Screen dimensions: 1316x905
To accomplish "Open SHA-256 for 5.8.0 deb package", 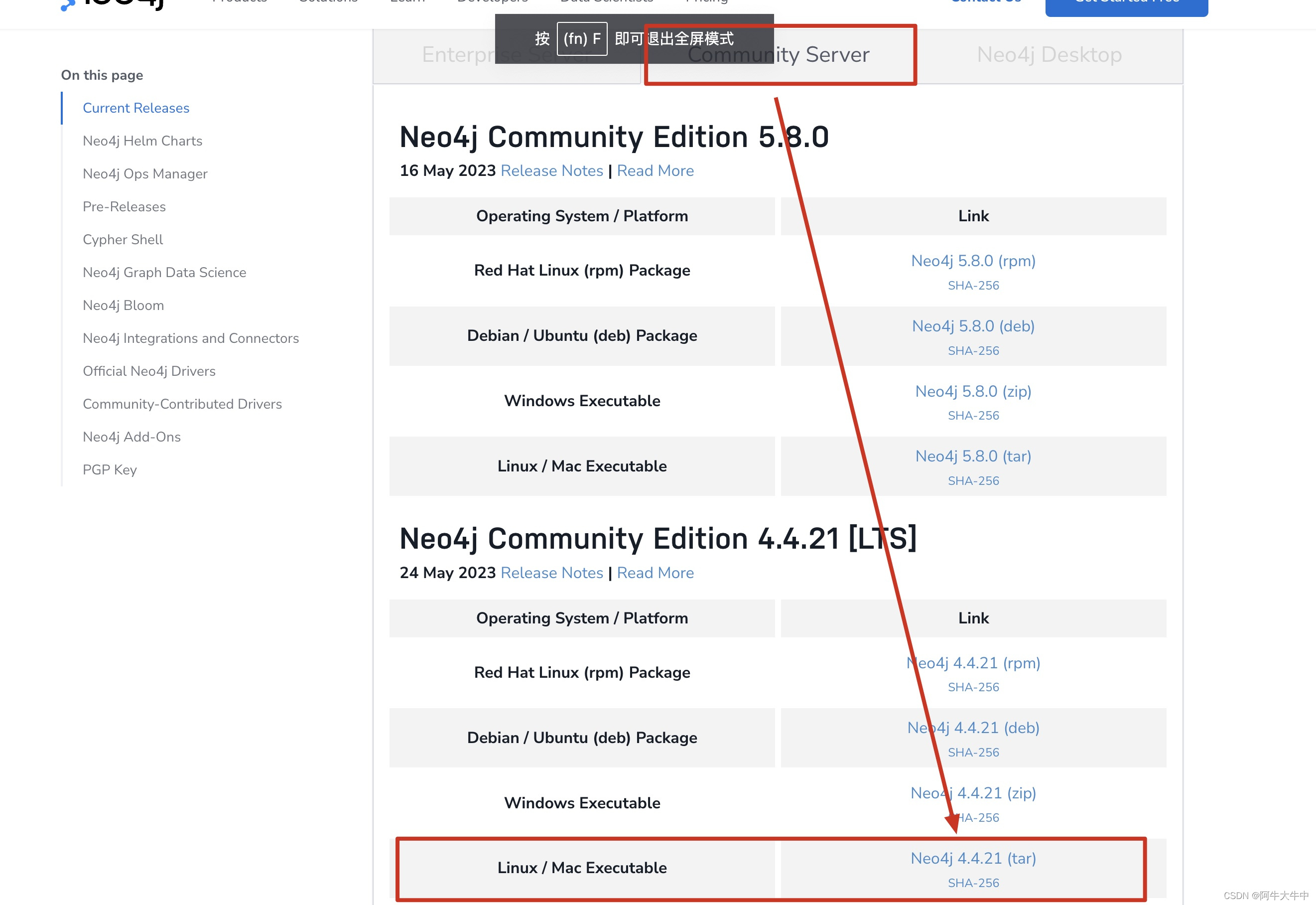I will pos(973,350).
